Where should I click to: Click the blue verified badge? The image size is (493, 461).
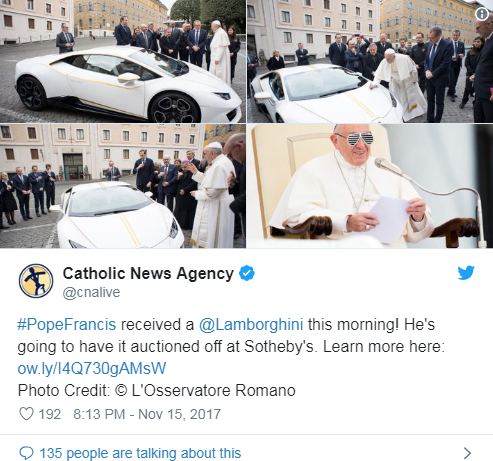point(247,273)
